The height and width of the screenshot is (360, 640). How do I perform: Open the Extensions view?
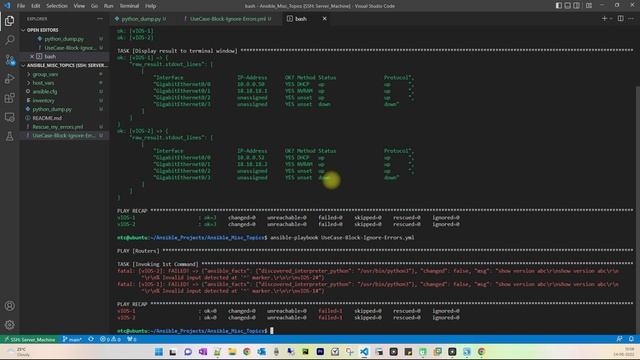pos(9,98)
